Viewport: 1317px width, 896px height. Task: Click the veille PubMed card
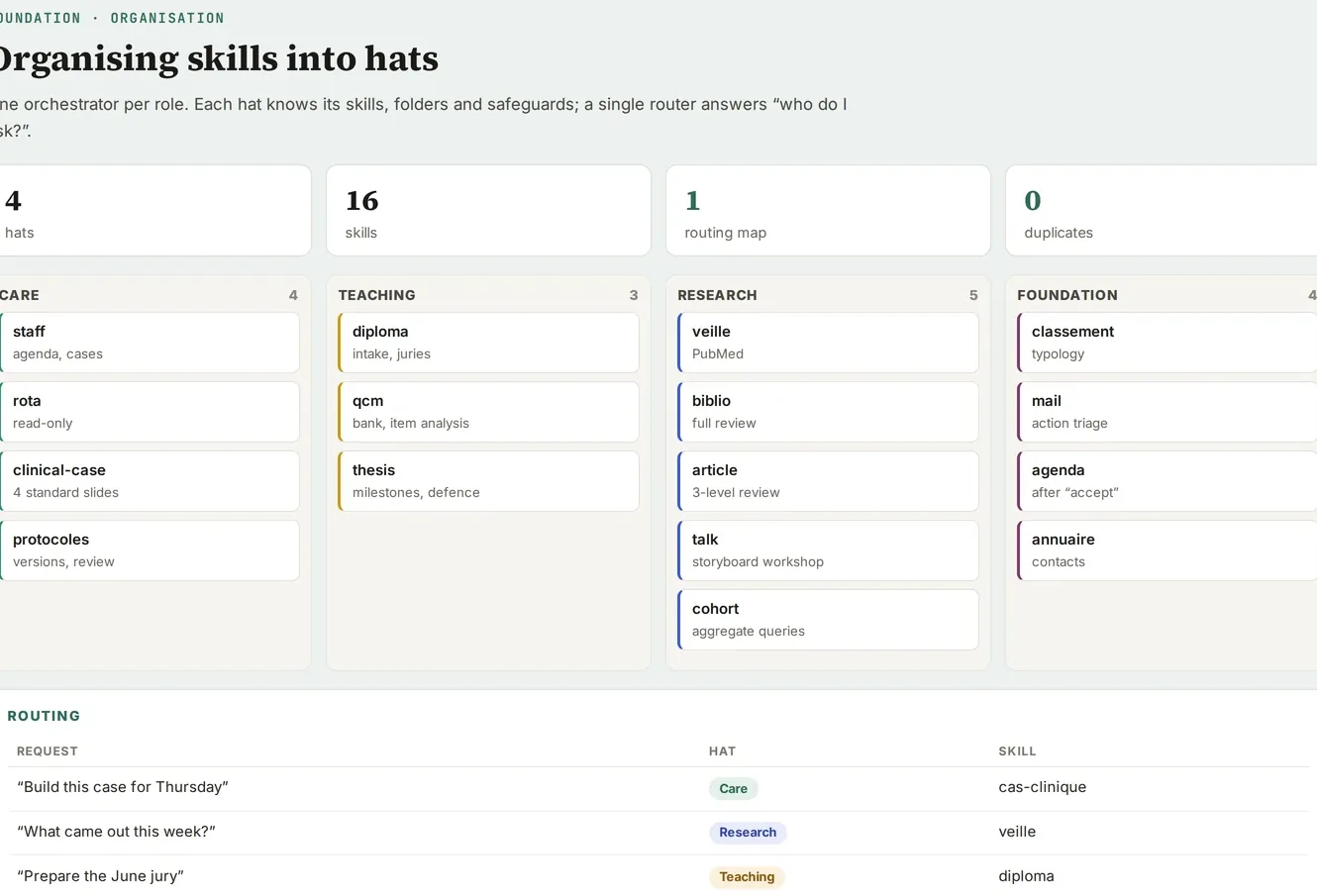pyautogui.click(x=828, y=343)
